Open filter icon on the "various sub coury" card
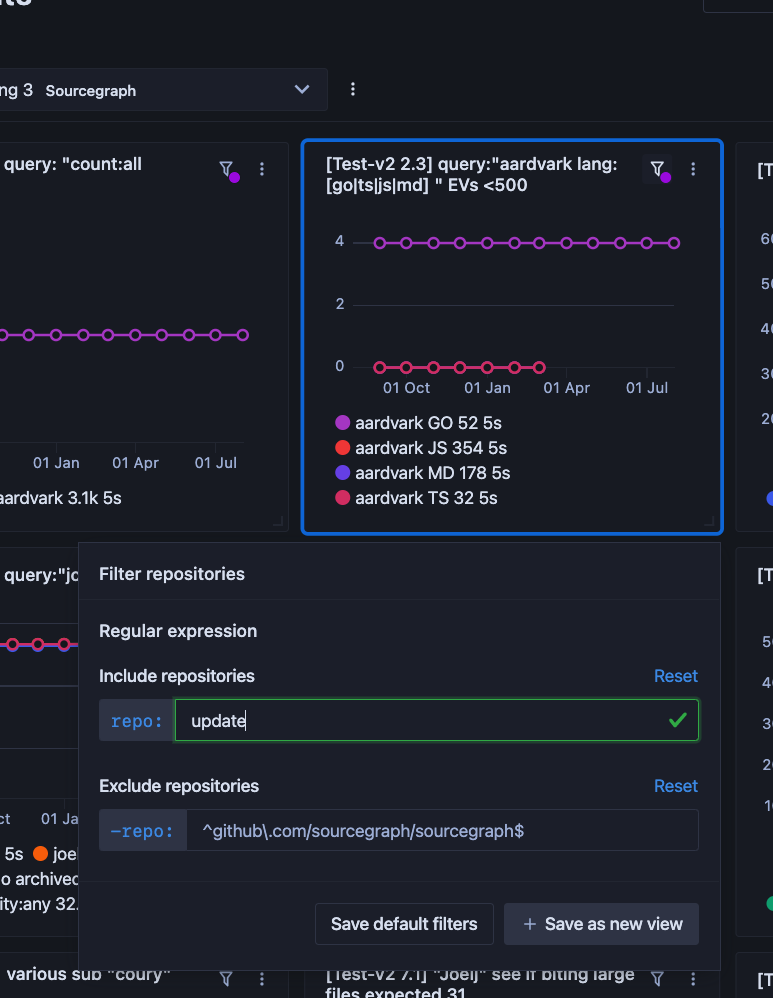 [226, 978]
